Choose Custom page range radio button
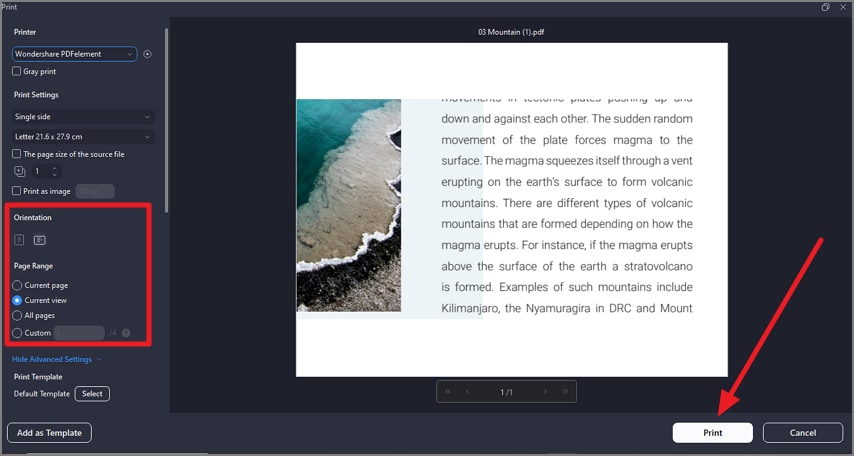The image size is (854, 456). pyautogui.click(x=17, y=333)
